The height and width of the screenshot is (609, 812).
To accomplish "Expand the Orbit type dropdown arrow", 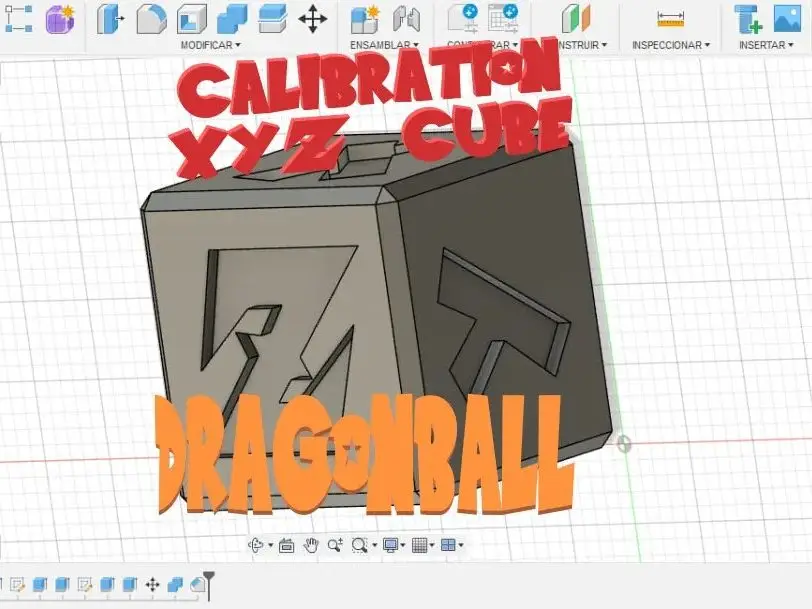I will point(270,545).
